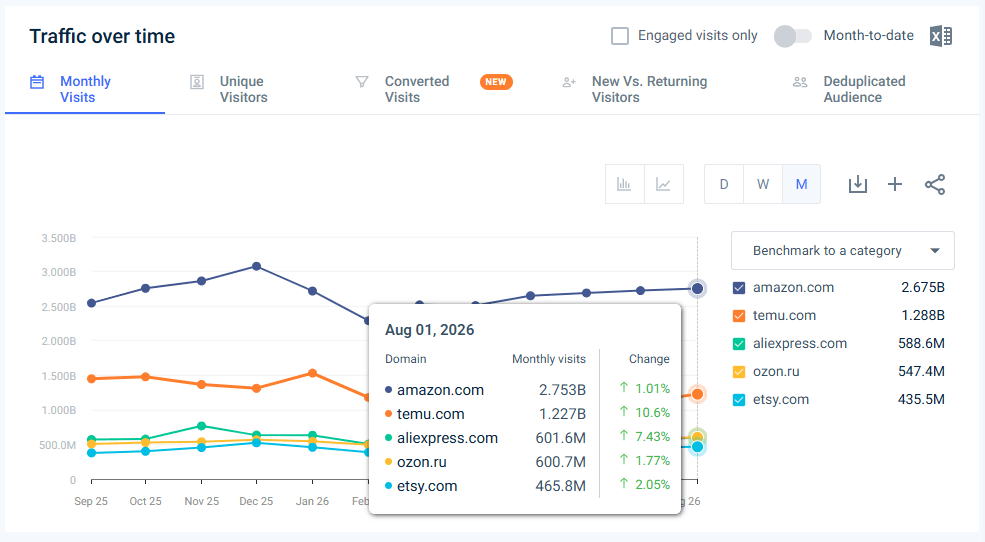This screenshot has width=985, height=542.
Task: Click Dec 25 x-axis label
Action: 256,501
